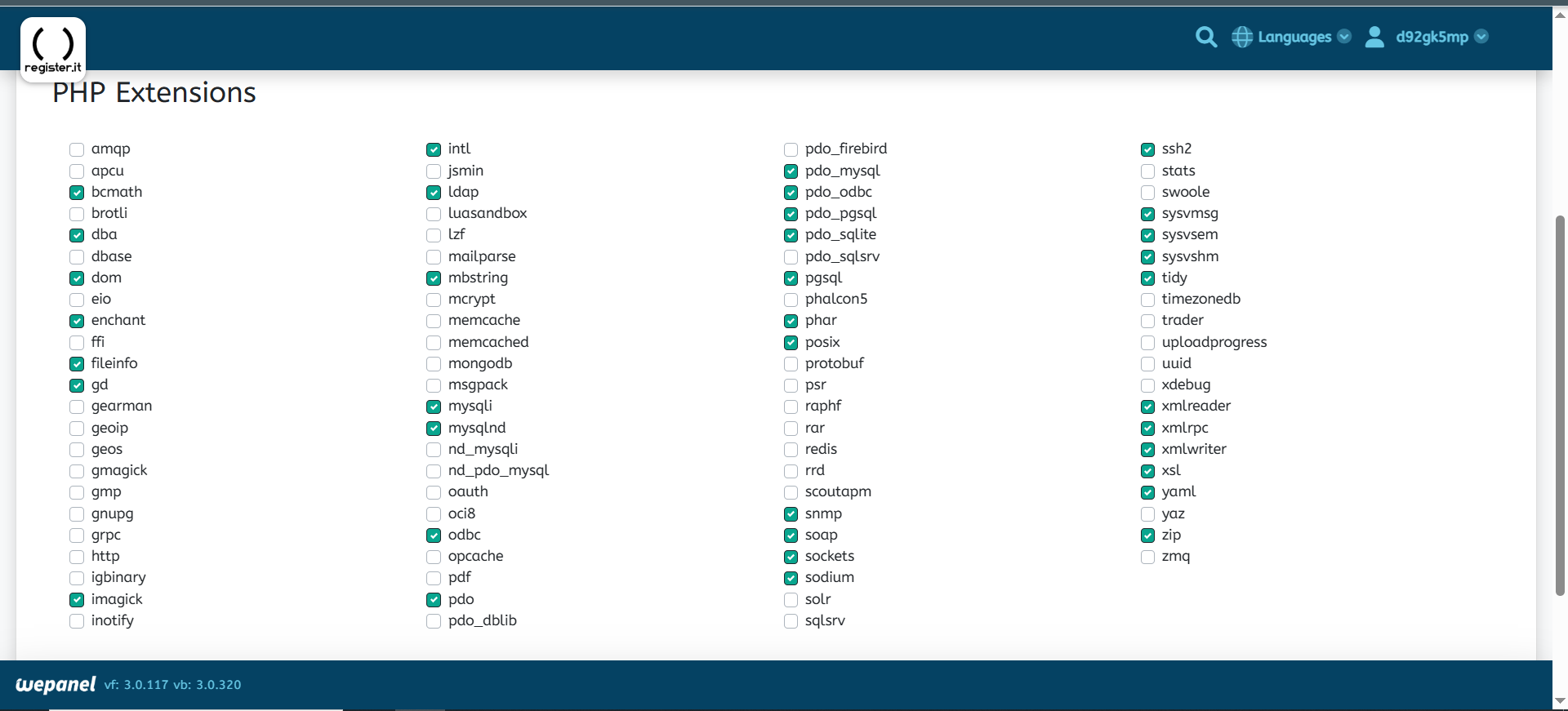Disable the bcmath extension checkbox
1568x711 pixels.
[77, 193]
